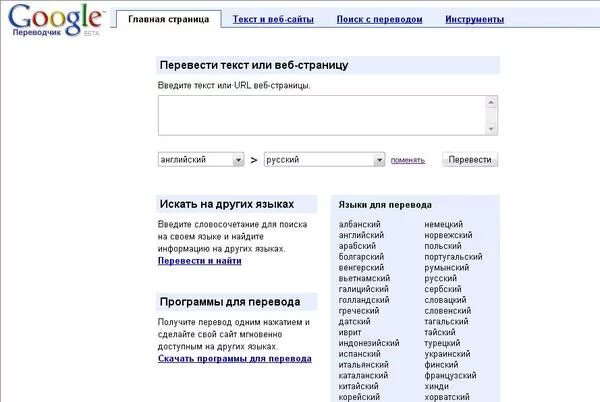Screen dimensions: 600x402
Task: Click словацкий in the language list
Action: point(445,300)
